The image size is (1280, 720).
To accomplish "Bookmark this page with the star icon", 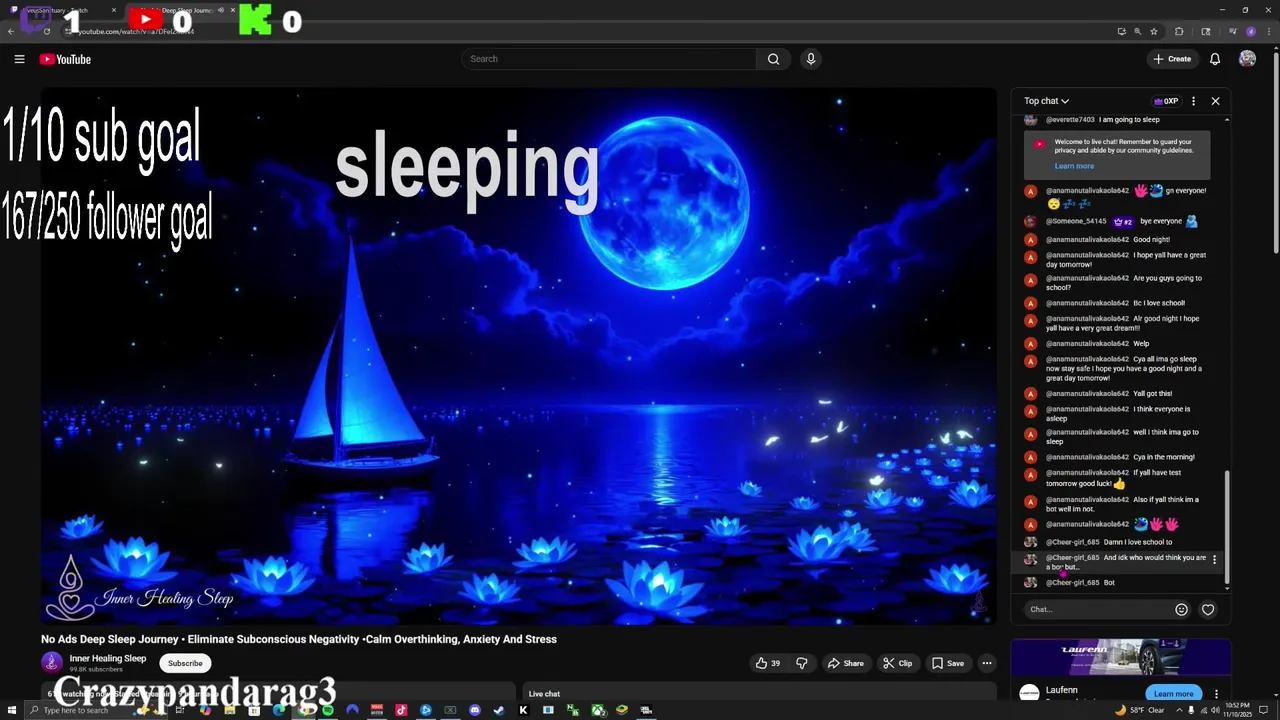I will point(1153,31).
